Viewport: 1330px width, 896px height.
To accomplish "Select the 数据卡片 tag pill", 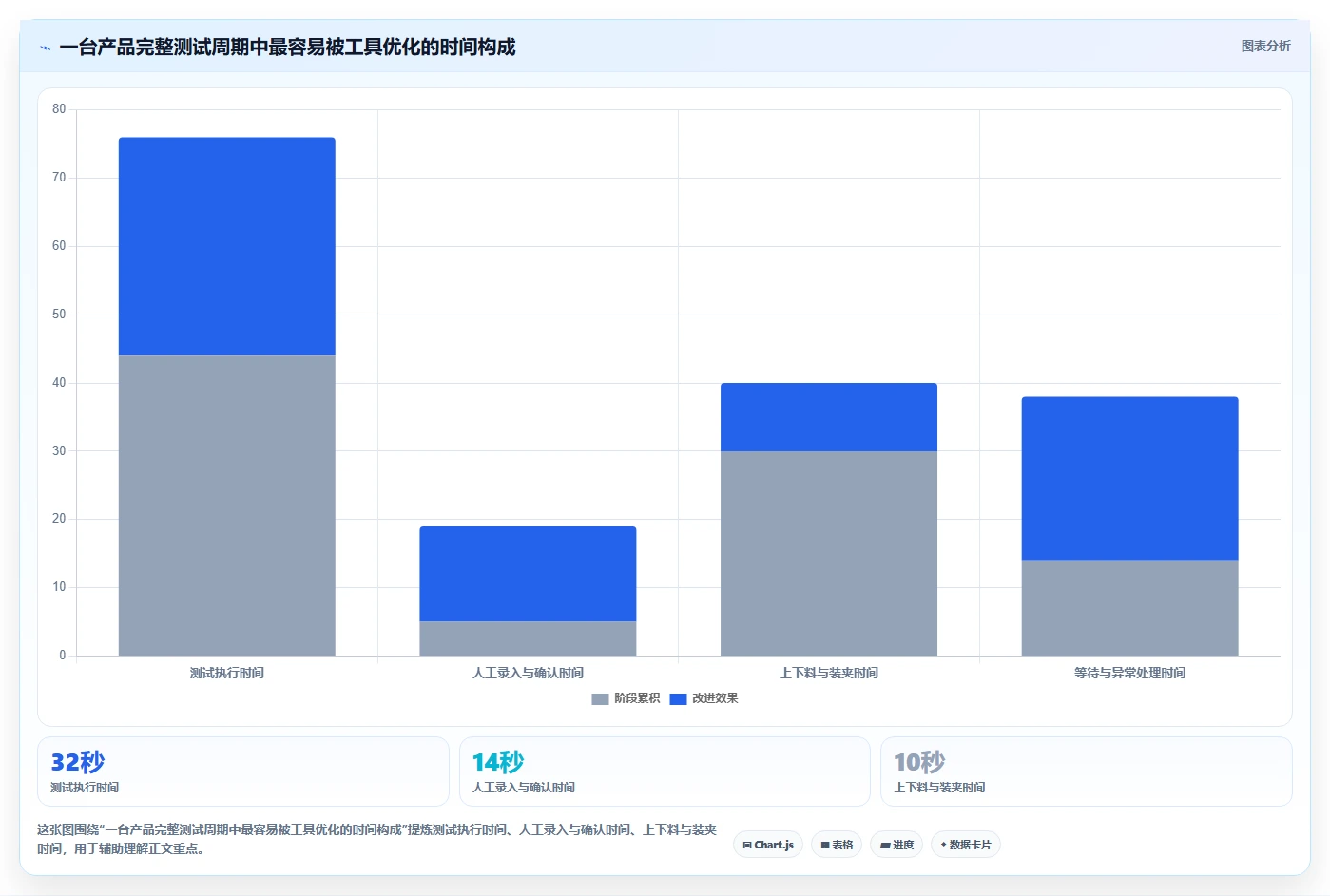I will point(966,845).
